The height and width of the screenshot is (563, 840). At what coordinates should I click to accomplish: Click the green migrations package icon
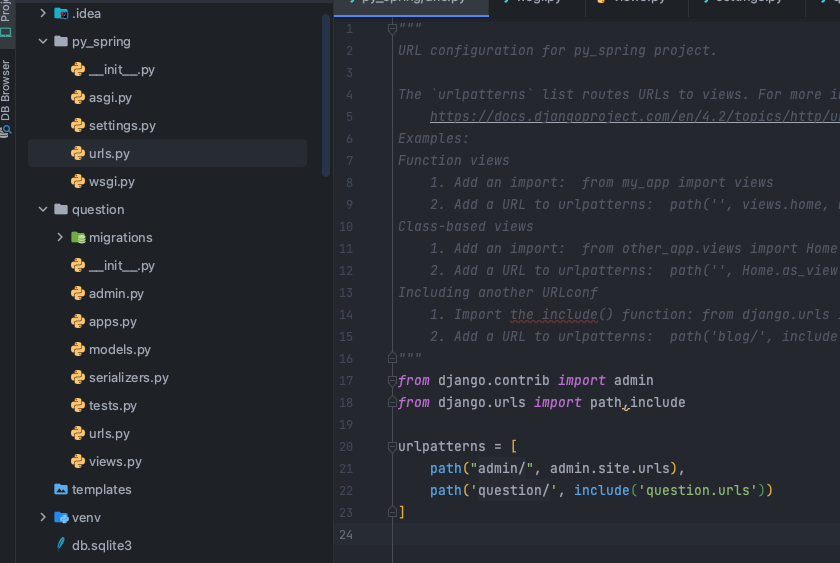78,237
